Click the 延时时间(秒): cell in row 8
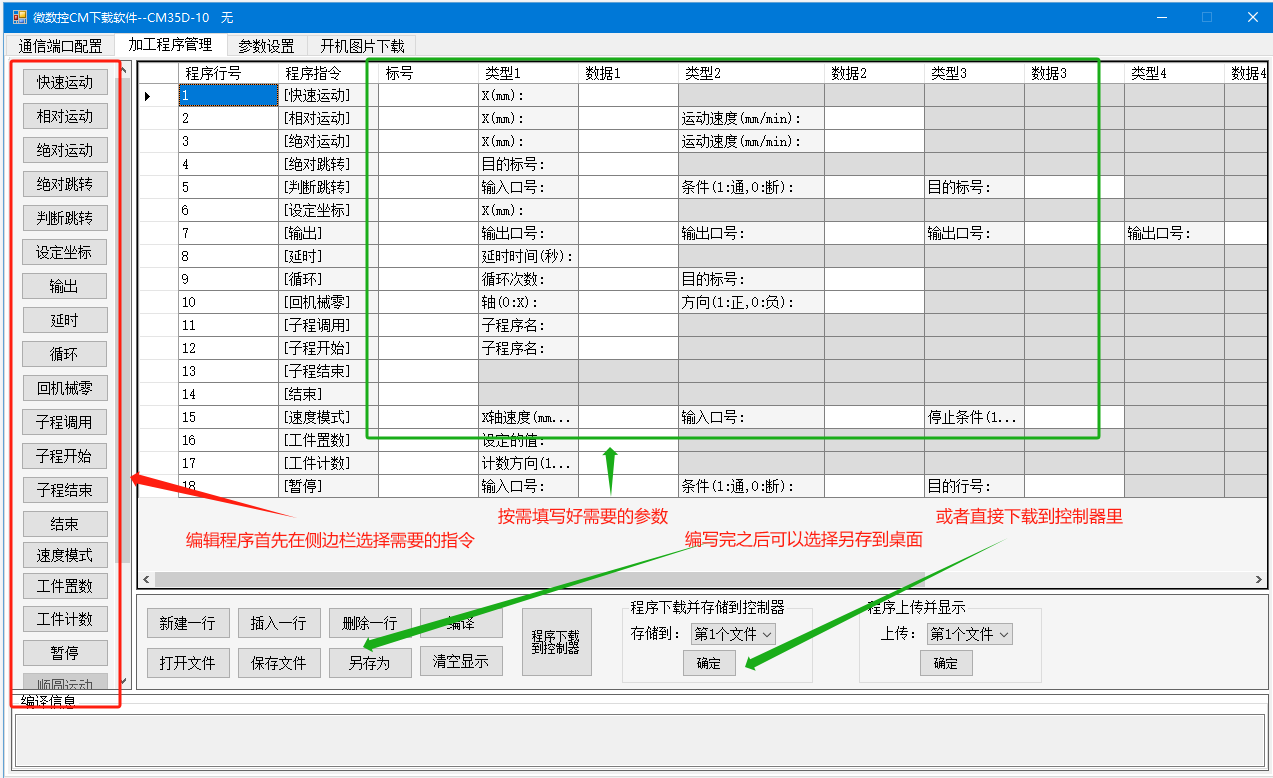 tap(529, 256)
